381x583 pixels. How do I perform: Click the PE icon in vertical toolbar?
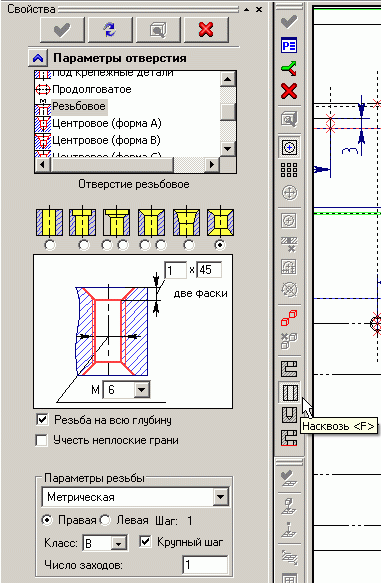[x=289, y=46]
